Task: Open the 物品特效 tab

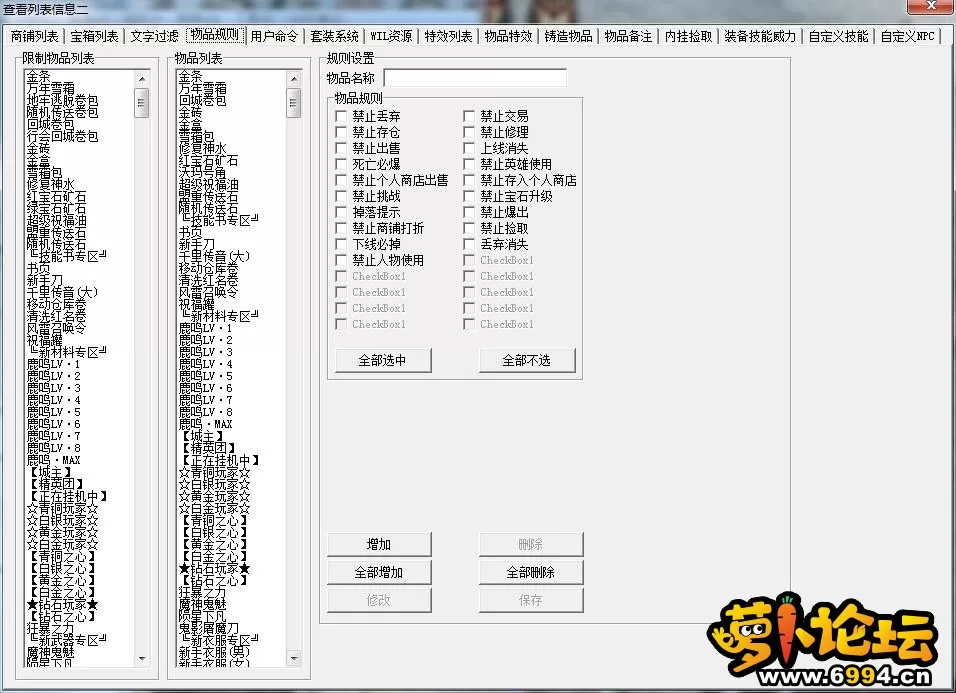Action: pos(508,37)
